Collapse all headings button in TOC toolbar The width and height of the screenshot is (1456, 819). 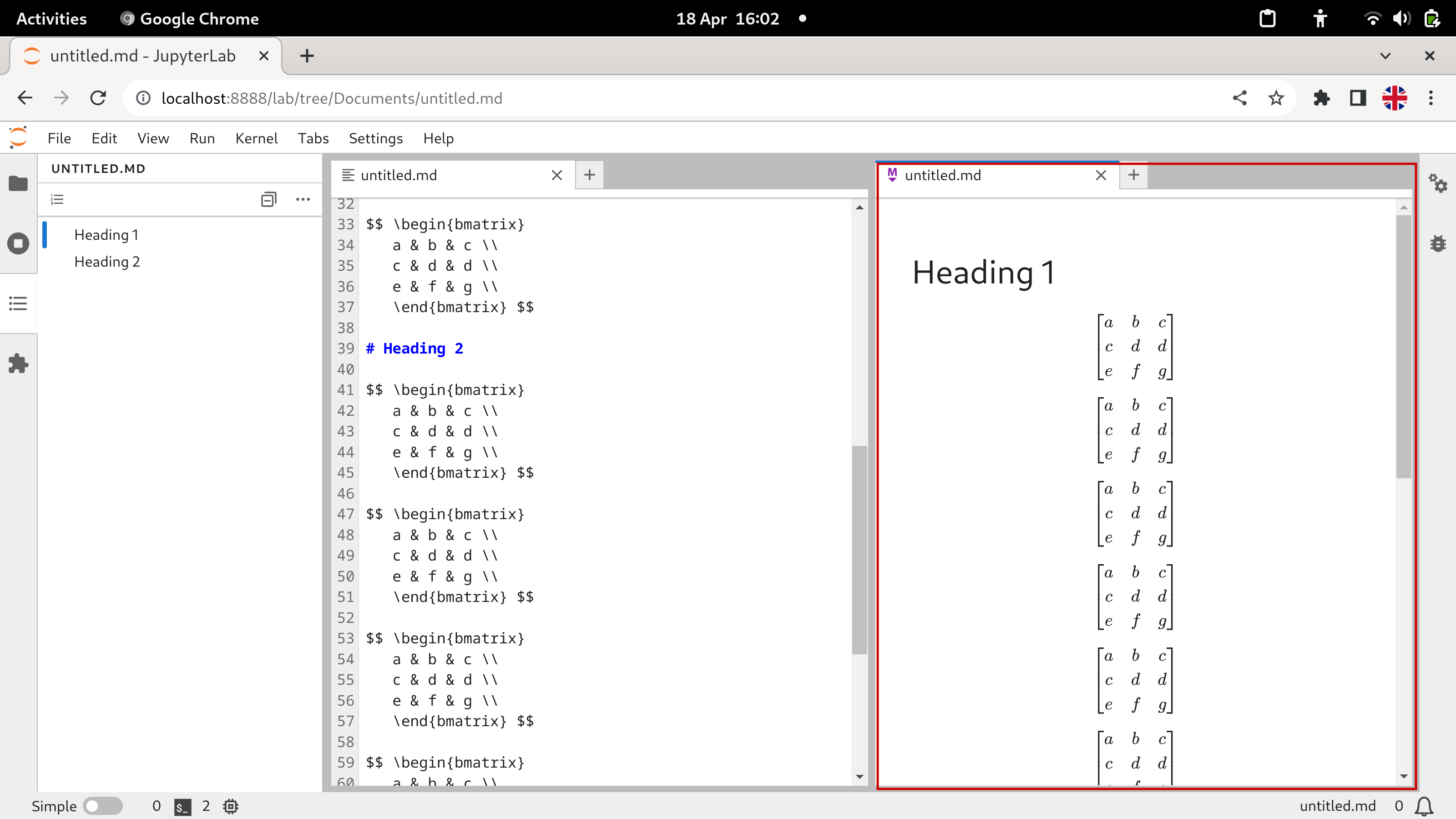[x=268, y=199]
